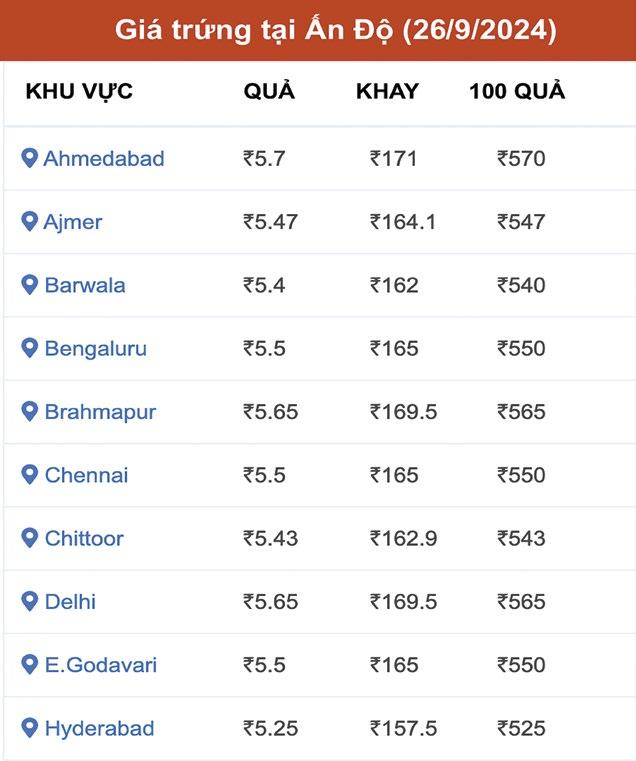636x761 pixels.
Task: Click the ₹164.1 tray price for Ajmer
Action: point(403,221)
